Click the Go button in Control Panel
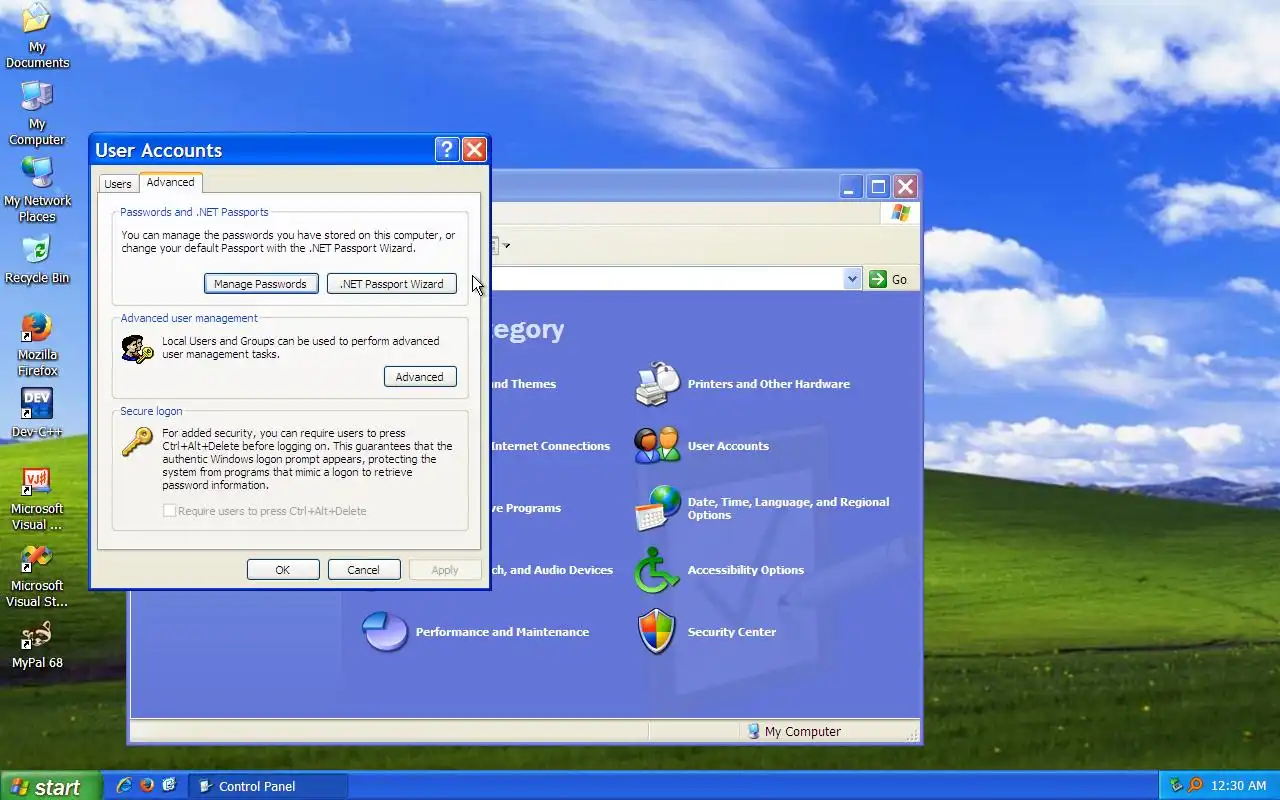The width and height of the screenshot is (1280, 800). tap(889, 279)
